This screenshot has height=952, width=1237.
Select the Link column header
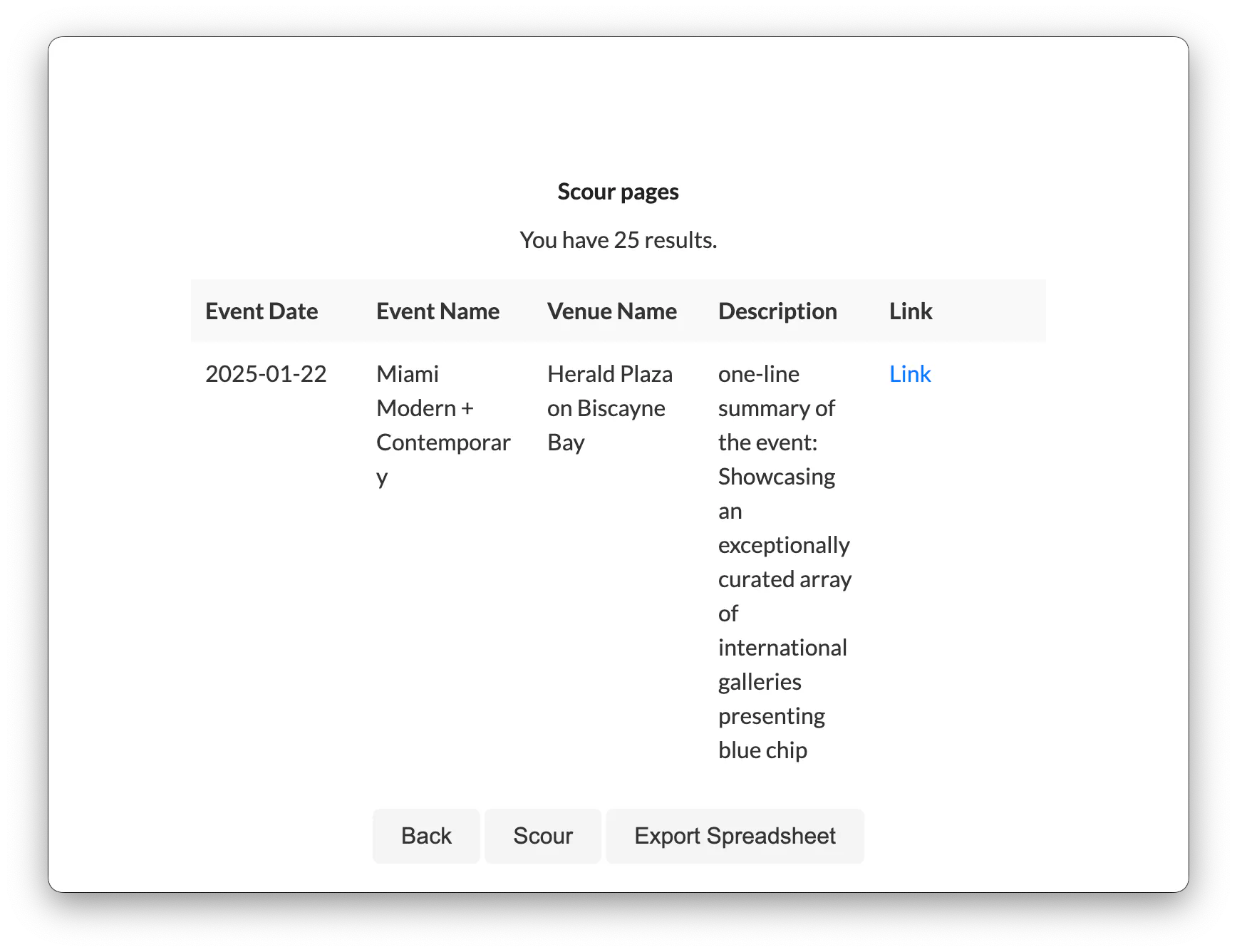click(911, 311)
